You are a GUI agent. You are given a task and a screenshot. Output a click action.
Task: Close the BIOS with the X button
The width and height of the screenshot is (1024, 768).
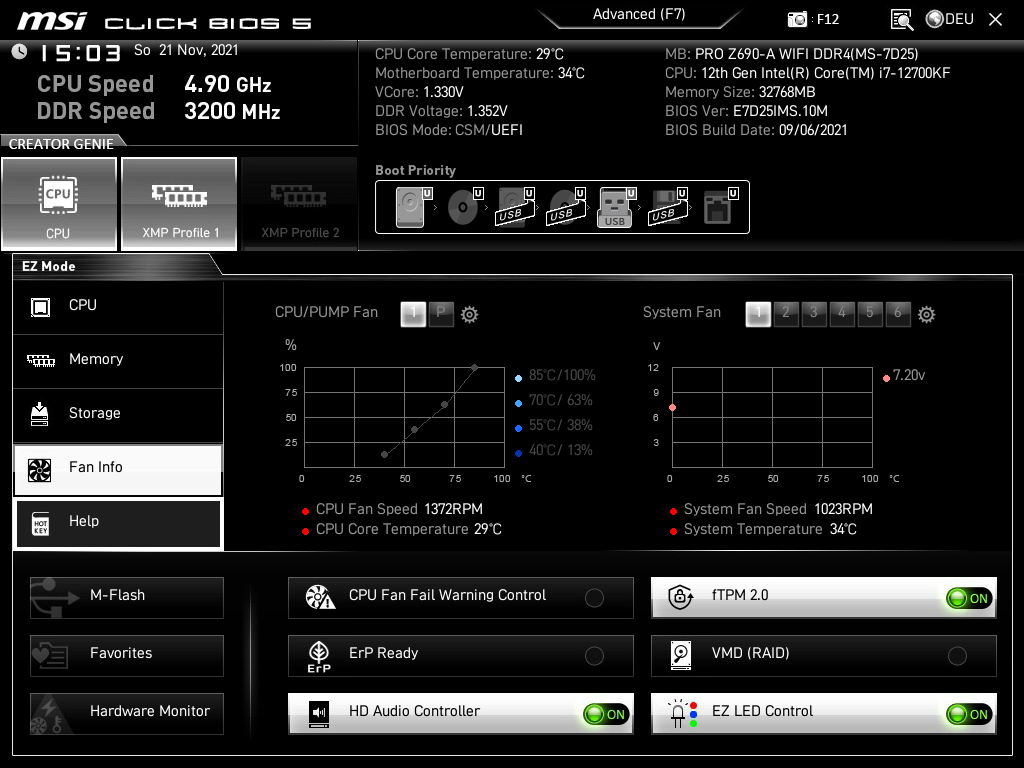coord(995,20)
